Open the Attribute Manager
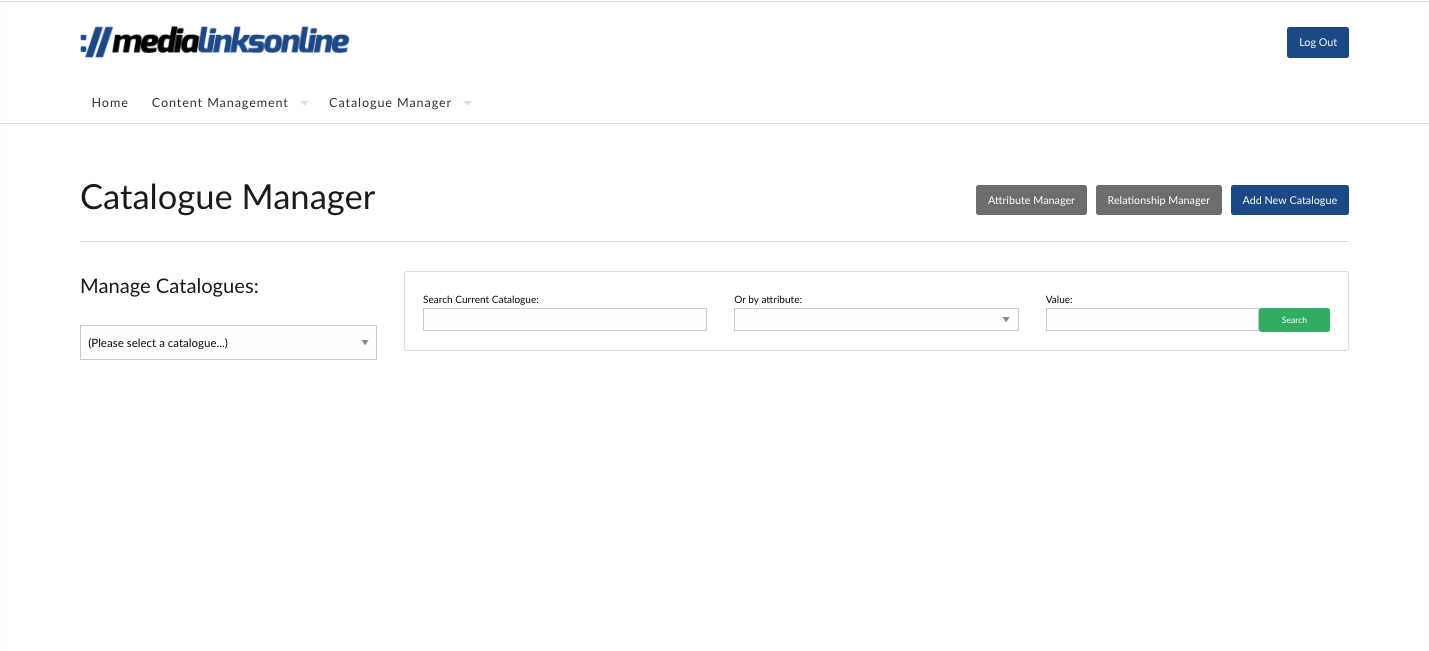Viewport: 1429px width, 651px height. [x=1031, y=200]
